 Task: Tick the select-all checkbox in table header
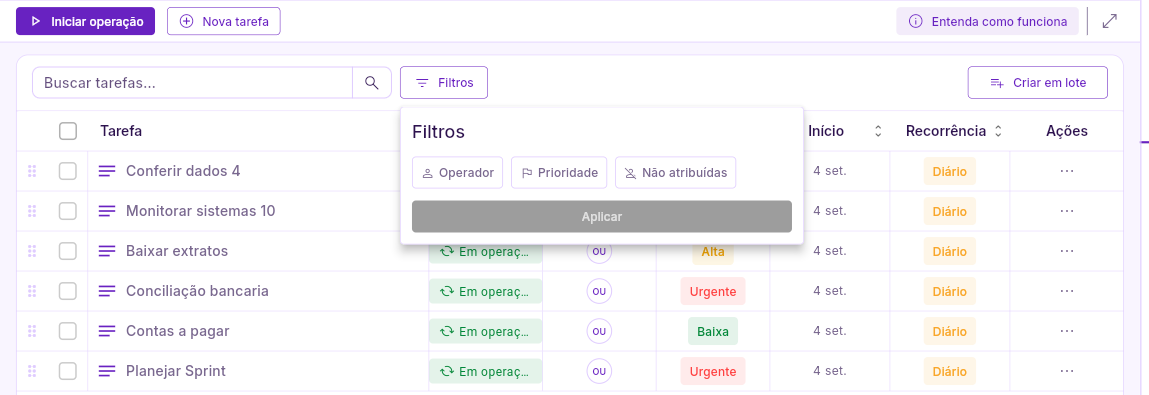click(x=68, y=131)
